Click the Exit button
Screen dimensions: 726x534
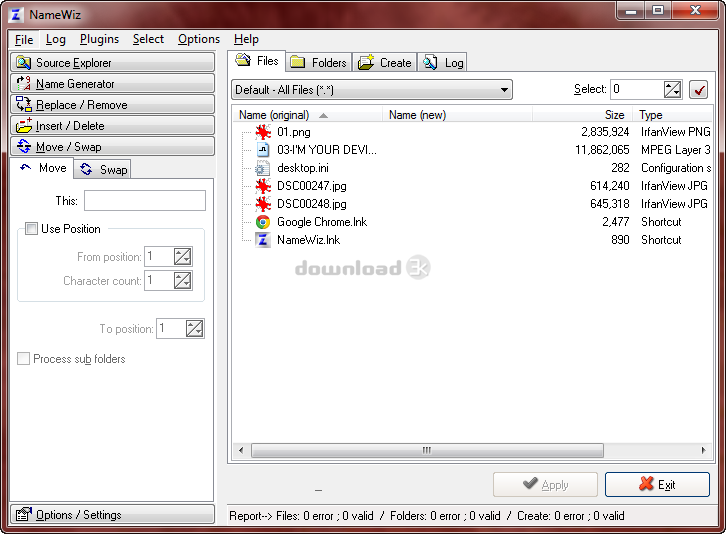(657, 484)
